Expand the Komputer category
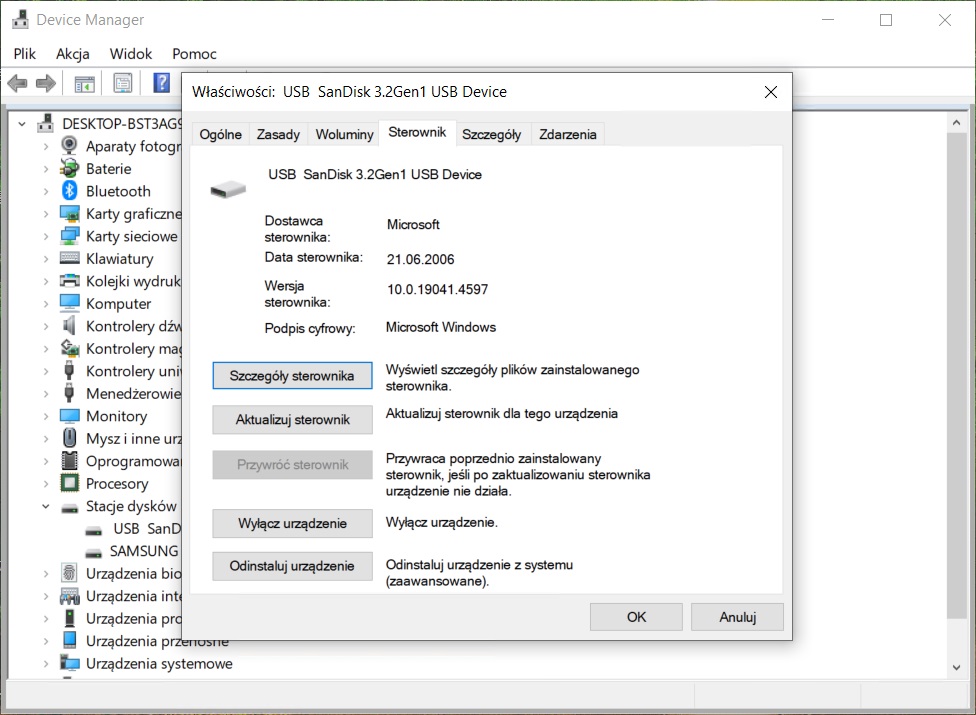 coord(45,304)
